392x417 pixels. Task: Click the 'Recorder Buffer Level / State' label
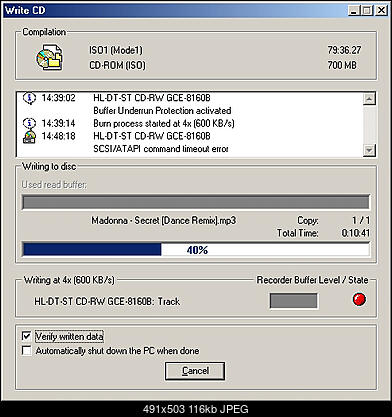tap(312, 280)
